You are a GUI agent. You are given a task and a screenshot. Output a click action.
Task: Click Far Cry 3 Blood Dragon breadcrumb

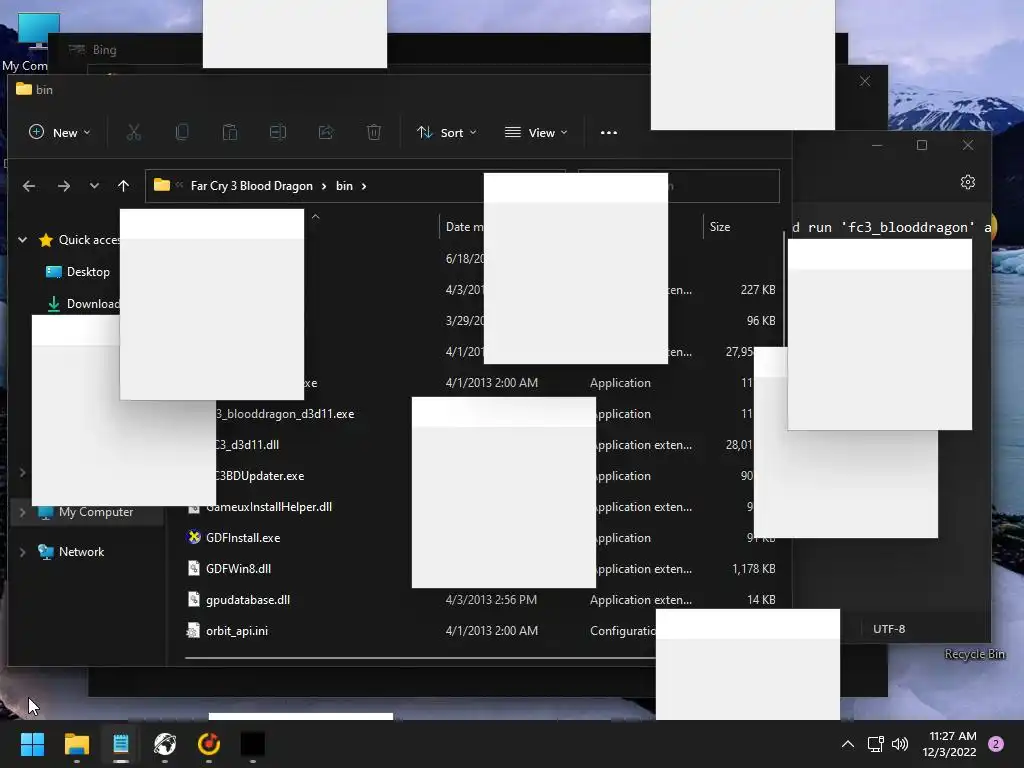coord(251,186)
